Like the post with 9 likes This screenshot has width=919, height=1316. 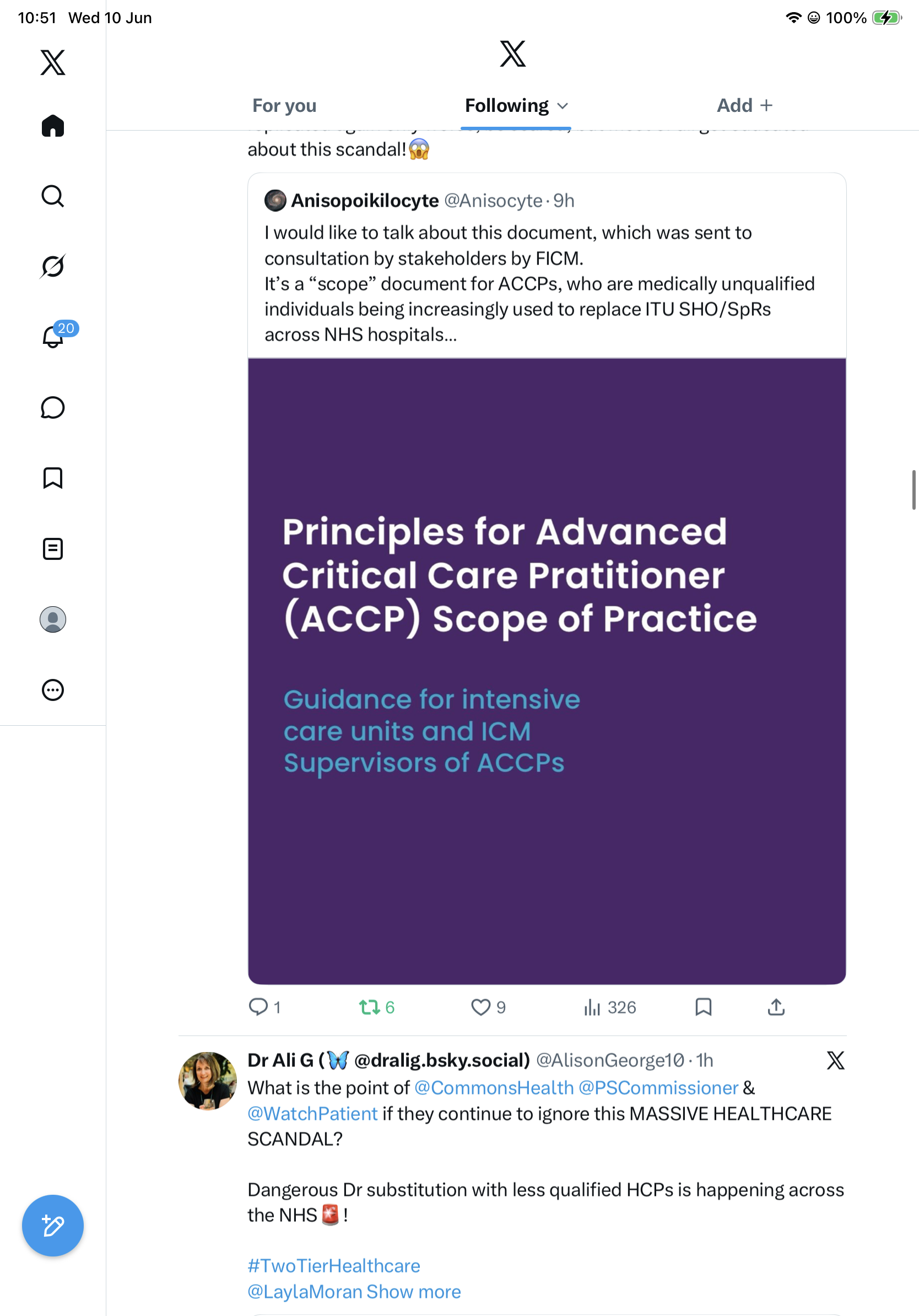[488, 1007]
